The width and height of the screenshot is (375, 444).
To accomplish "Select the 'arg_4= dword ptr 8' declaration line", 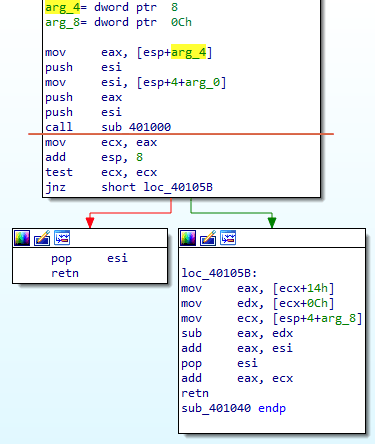I will click(112, 7).
